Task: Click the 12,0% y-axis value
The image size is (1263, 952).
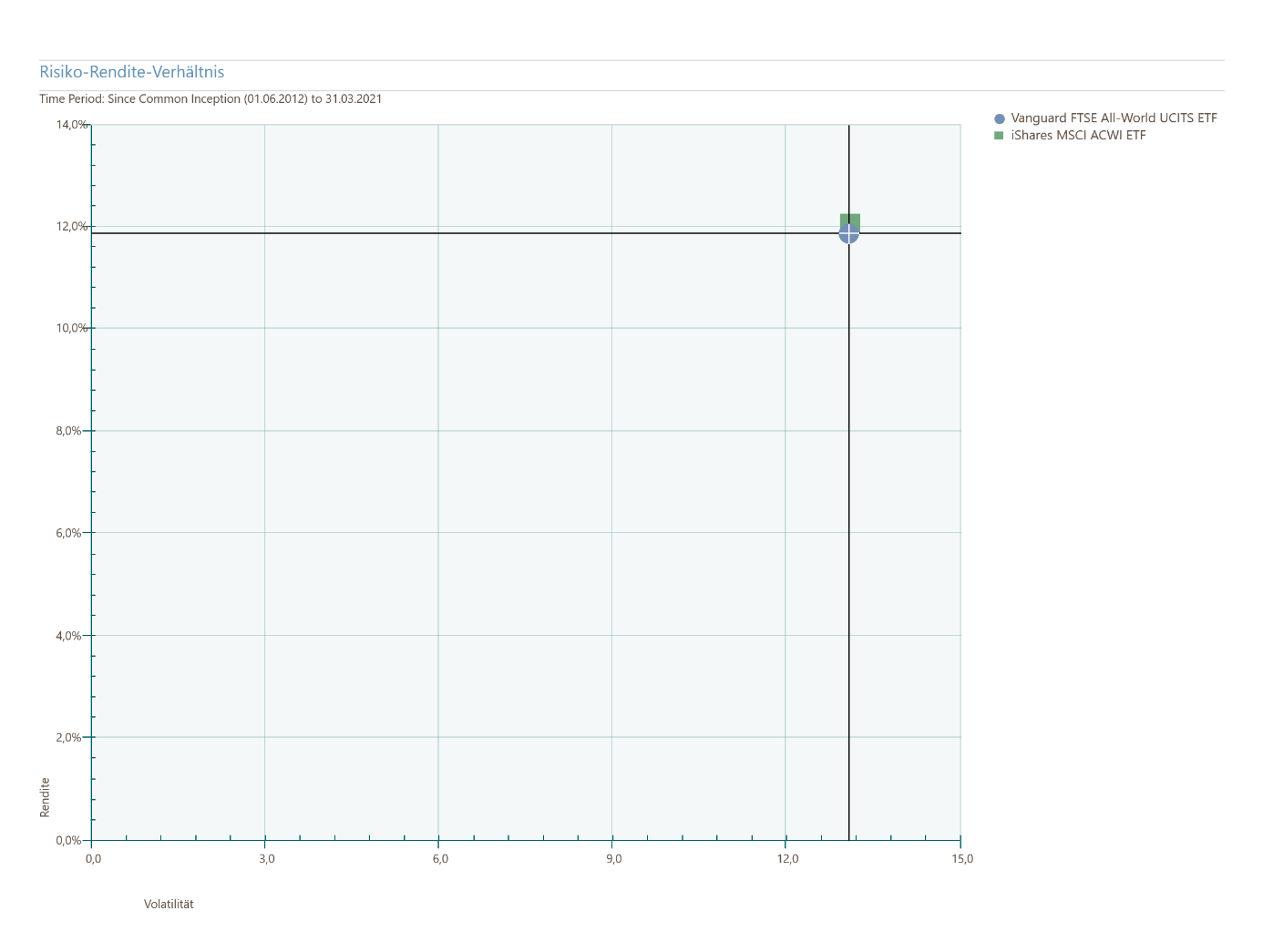Action: 70,227
